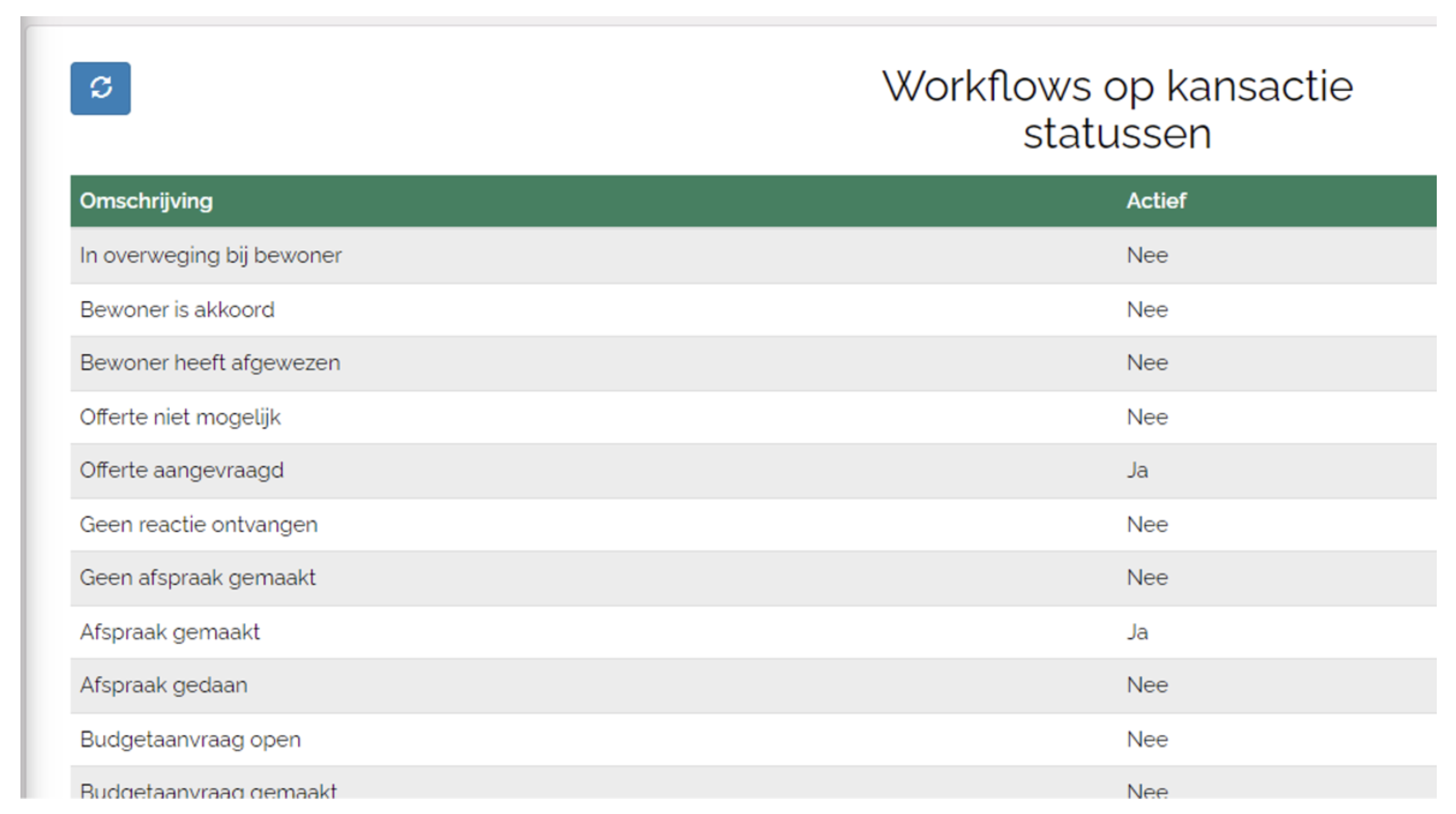Open the 'Afspraak gedaan' status row

164,685
